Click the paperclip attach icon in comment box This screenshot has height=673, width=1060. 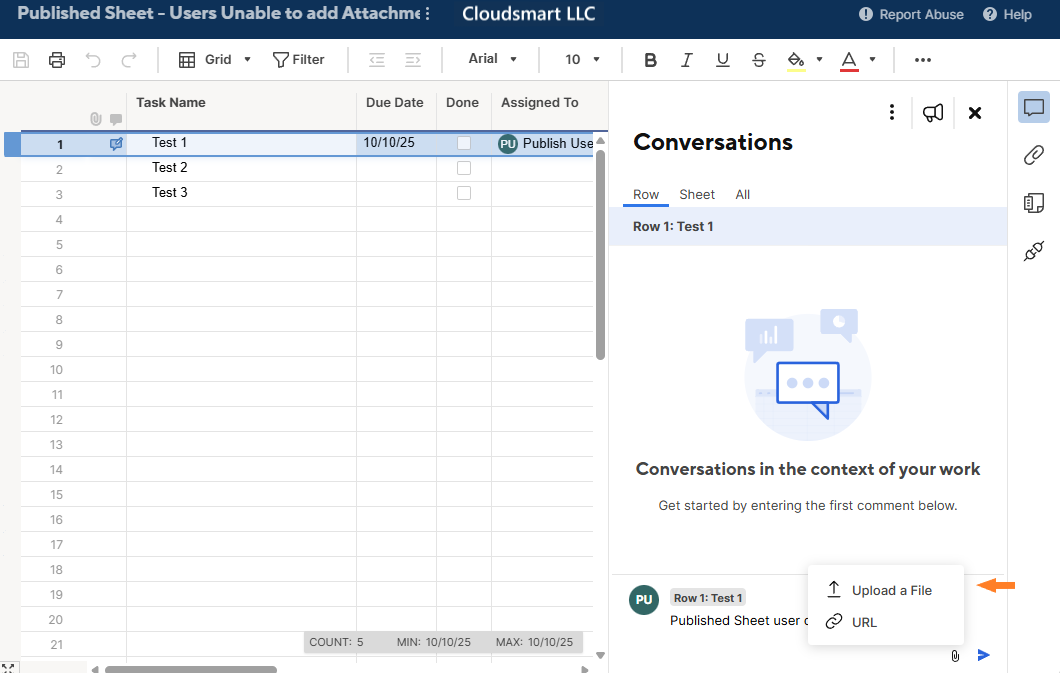(x=955, y=656)
